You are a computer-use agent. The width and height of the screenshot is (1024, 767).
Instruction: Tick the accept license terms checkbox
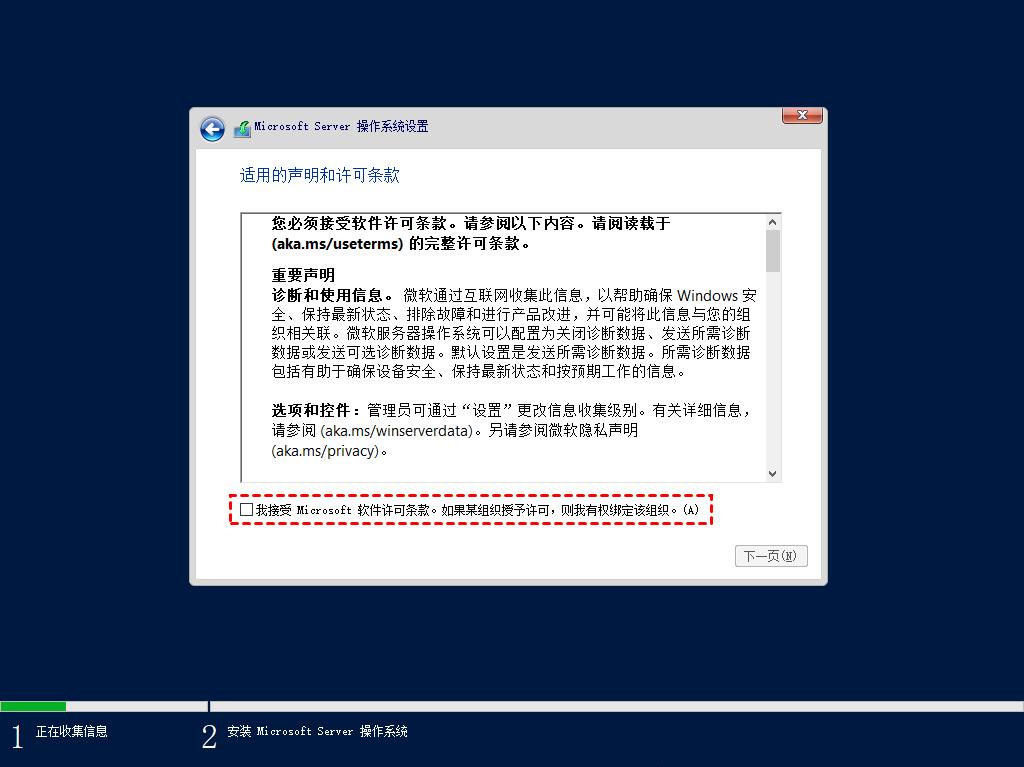246,510
